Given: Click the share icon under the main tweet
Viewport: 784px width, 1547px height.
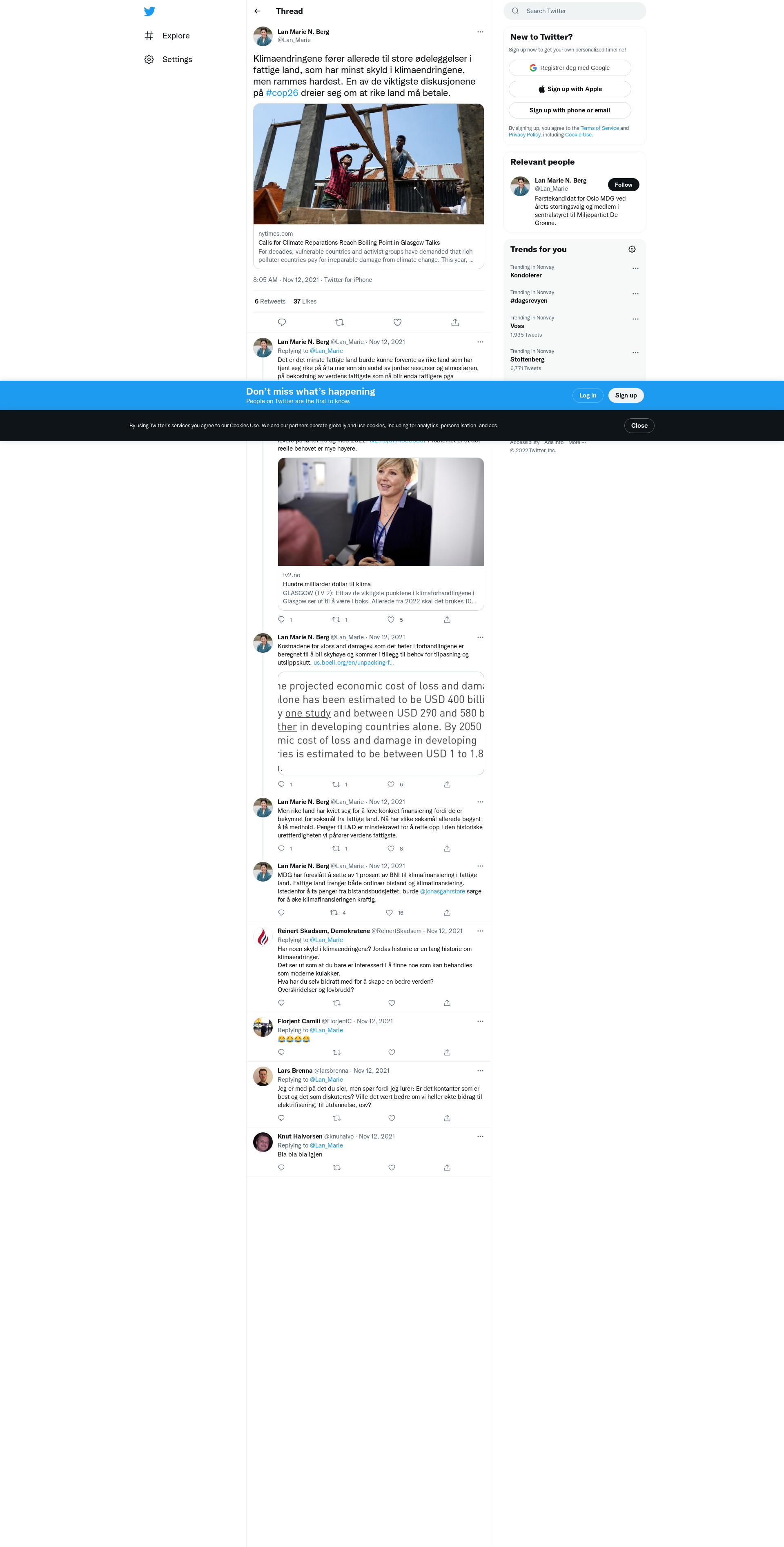Looking at the screenshot, I should coord(455,322).
